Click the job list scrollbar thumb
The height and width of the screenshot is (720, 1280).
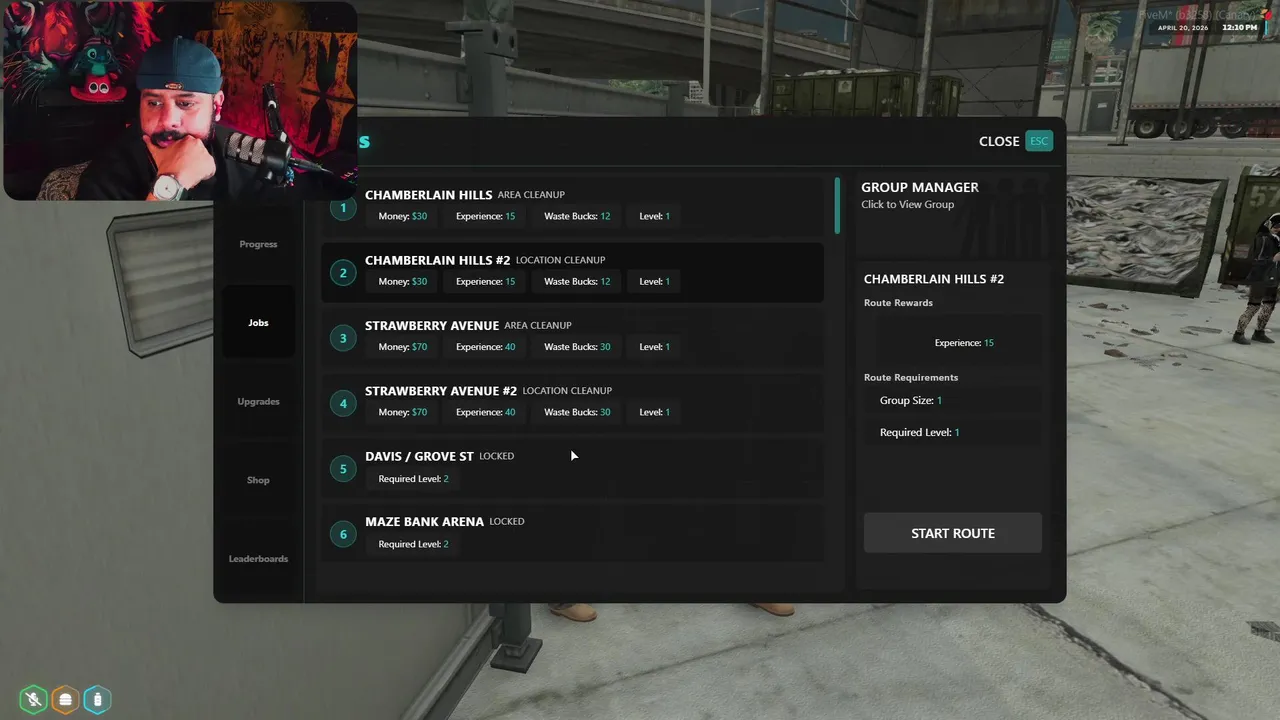coord(837,205)
